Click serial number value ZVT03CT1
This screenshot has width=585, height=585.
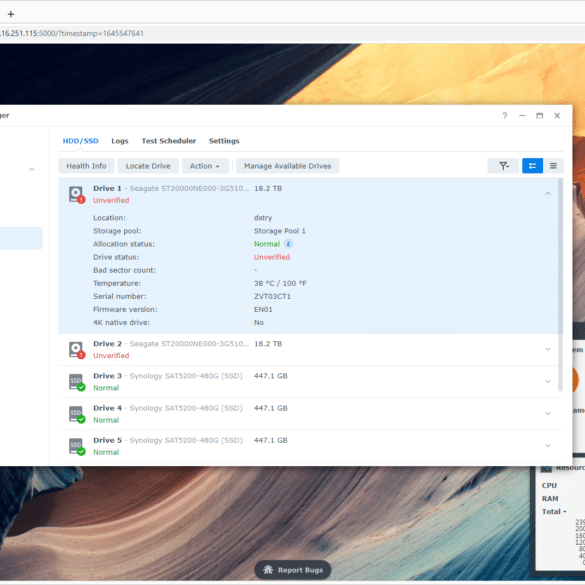click(x=272, y=296)
